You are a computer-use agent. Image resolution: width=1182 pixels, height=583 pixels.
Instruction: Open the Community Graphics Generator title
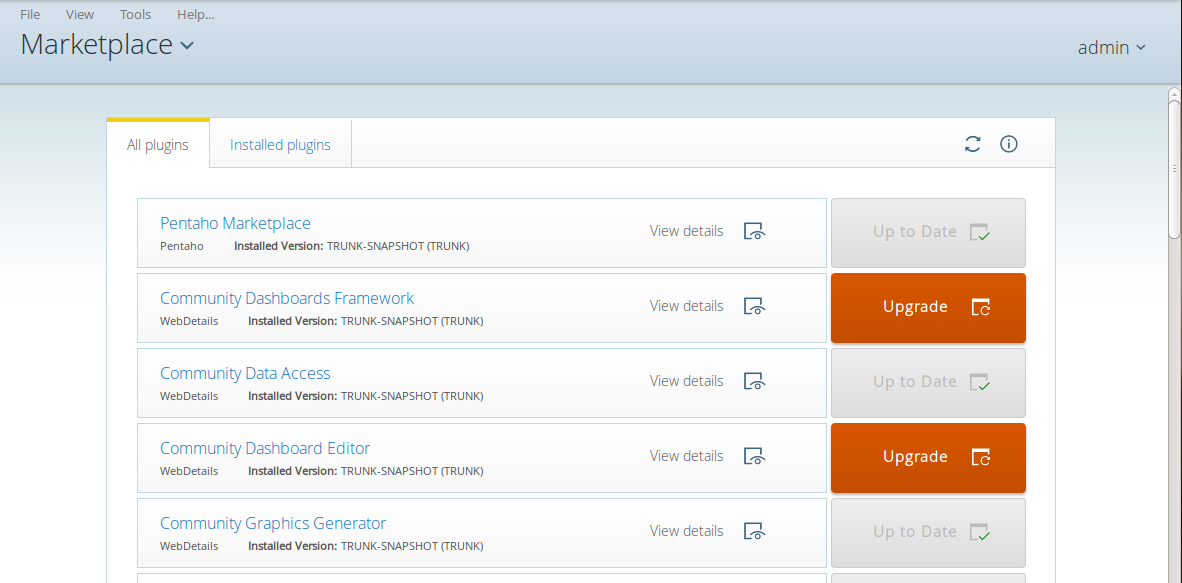point(273,523)
